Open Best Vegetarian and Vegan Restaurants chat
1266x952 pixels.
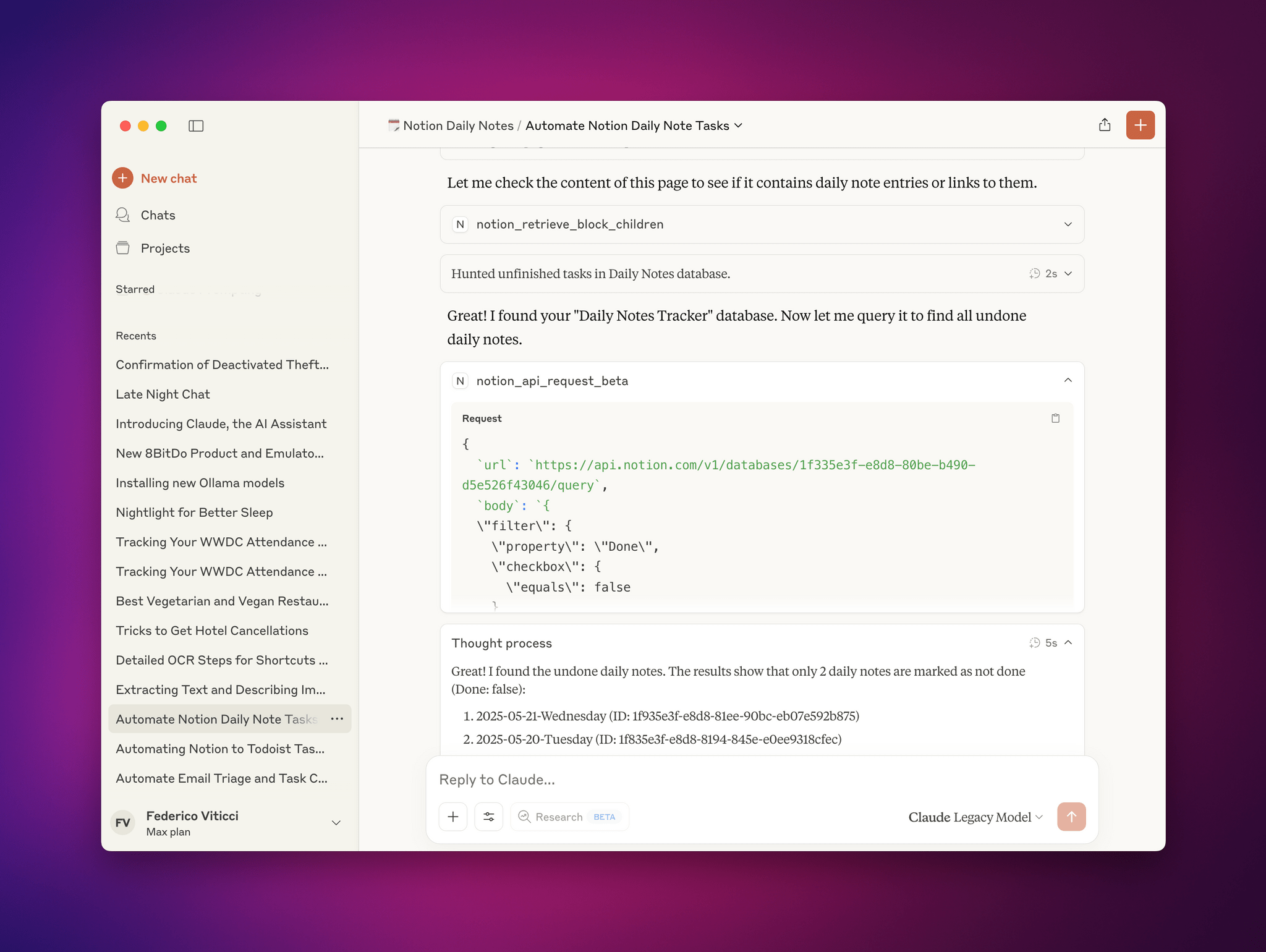click(222, 601)
